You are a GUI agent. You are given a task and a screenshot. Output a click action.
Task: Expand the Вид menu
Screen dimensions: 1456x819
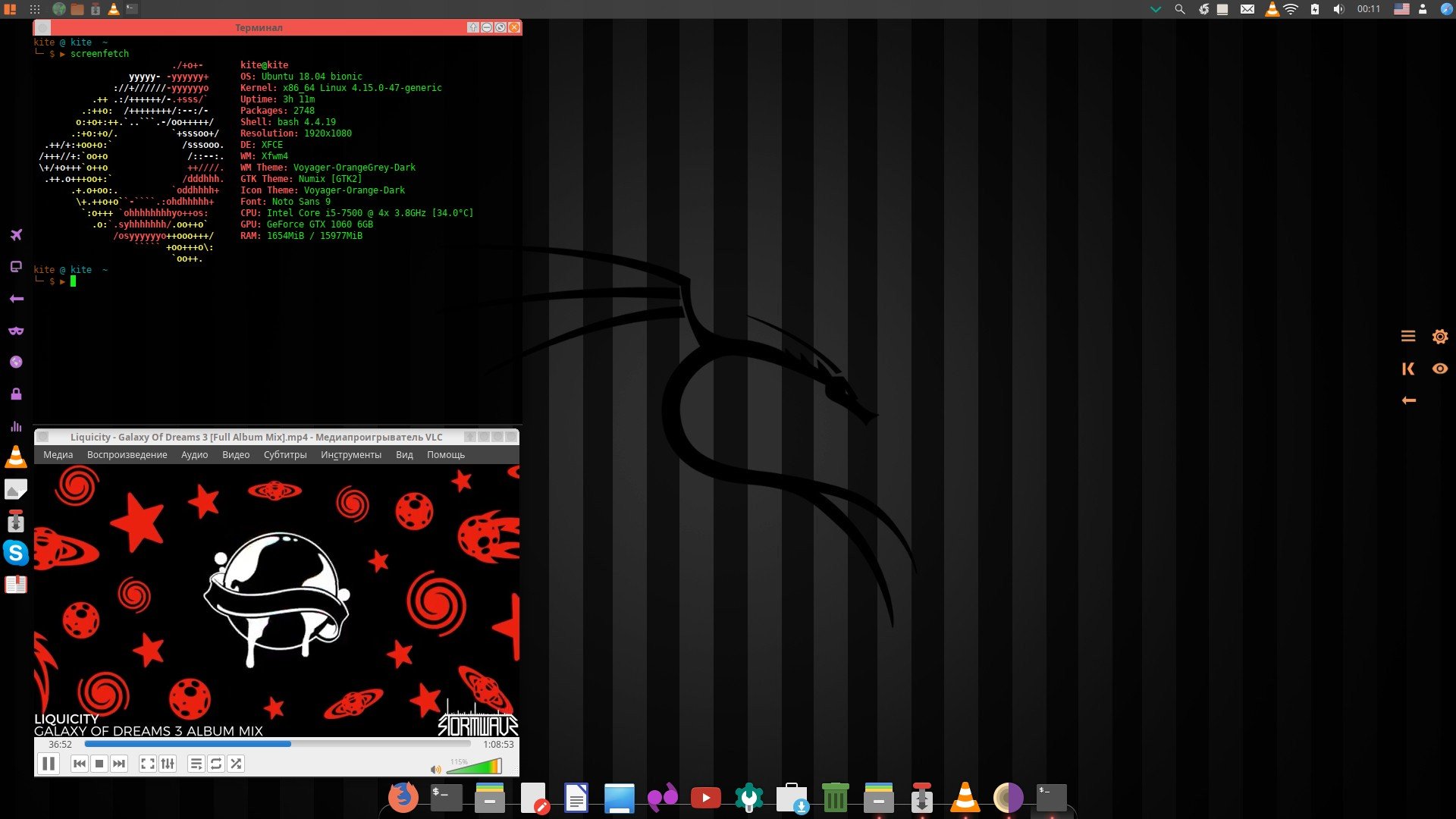(x=404, y=455)
